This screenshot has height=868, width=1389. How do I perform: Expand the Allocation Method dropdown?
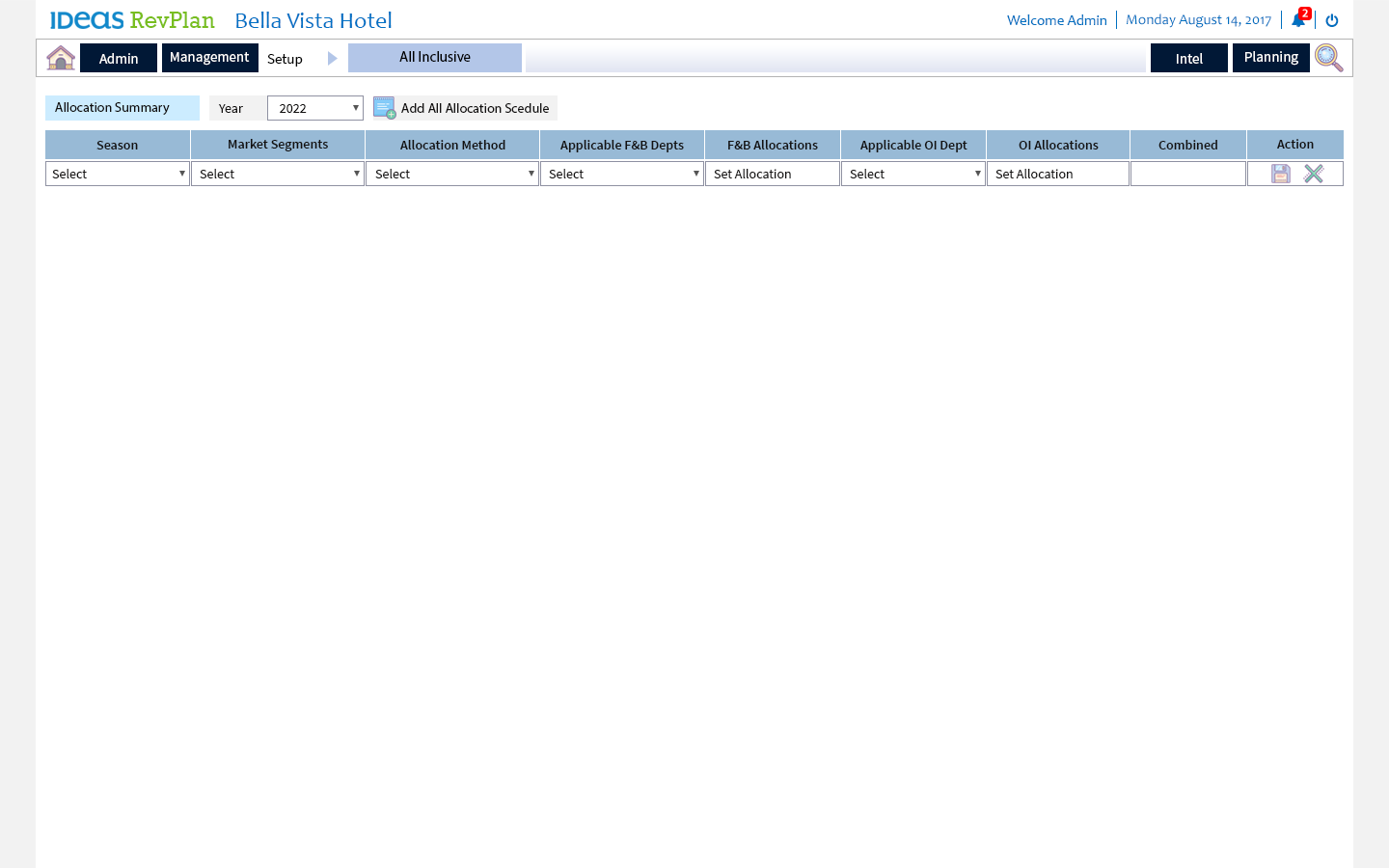coord(452,174)
